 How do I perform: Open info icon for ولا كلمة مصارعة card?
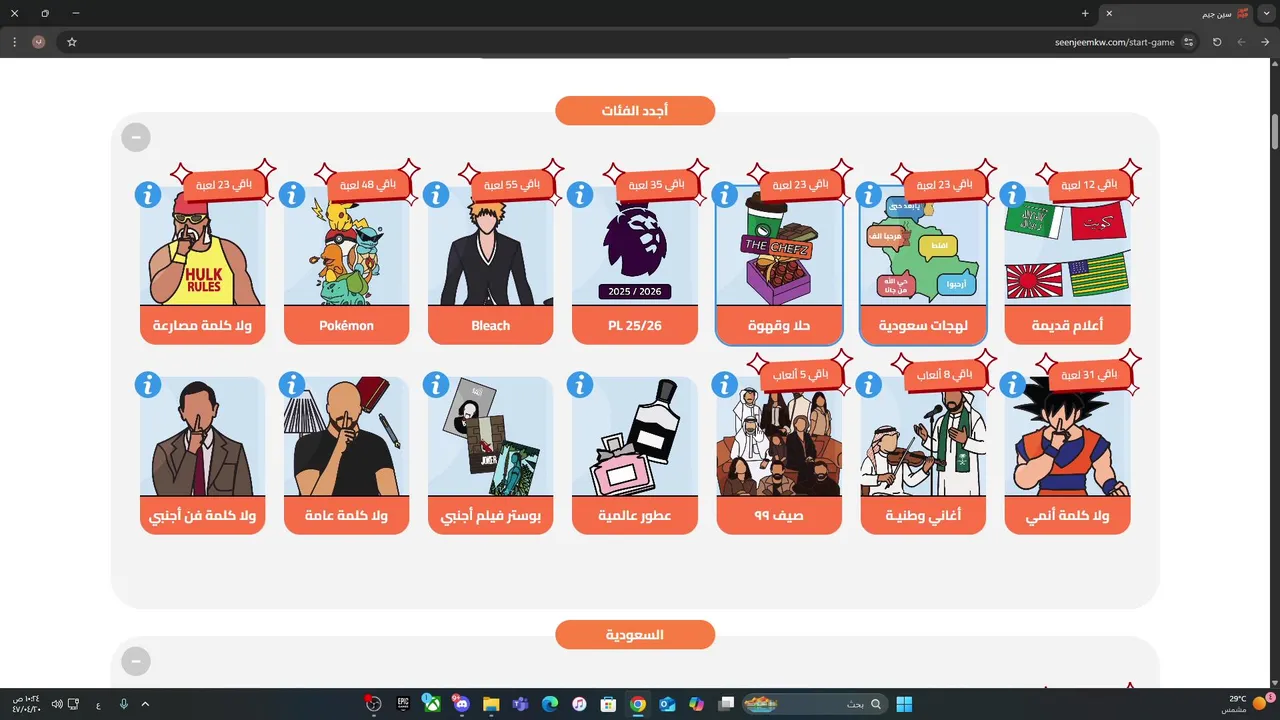(x=148, y=195)
